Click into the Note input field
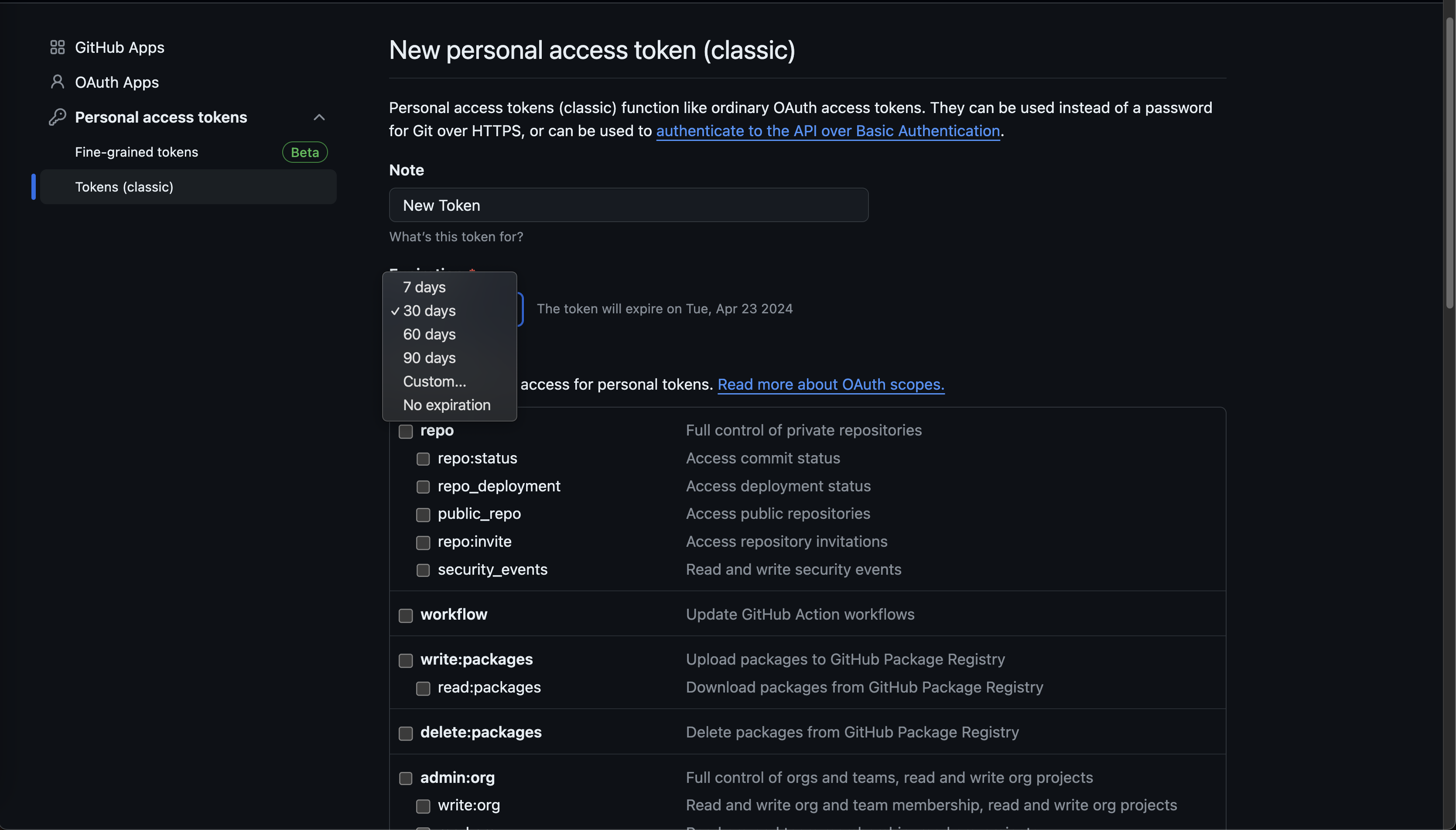The image size is (1456, 830). (628, 205)
